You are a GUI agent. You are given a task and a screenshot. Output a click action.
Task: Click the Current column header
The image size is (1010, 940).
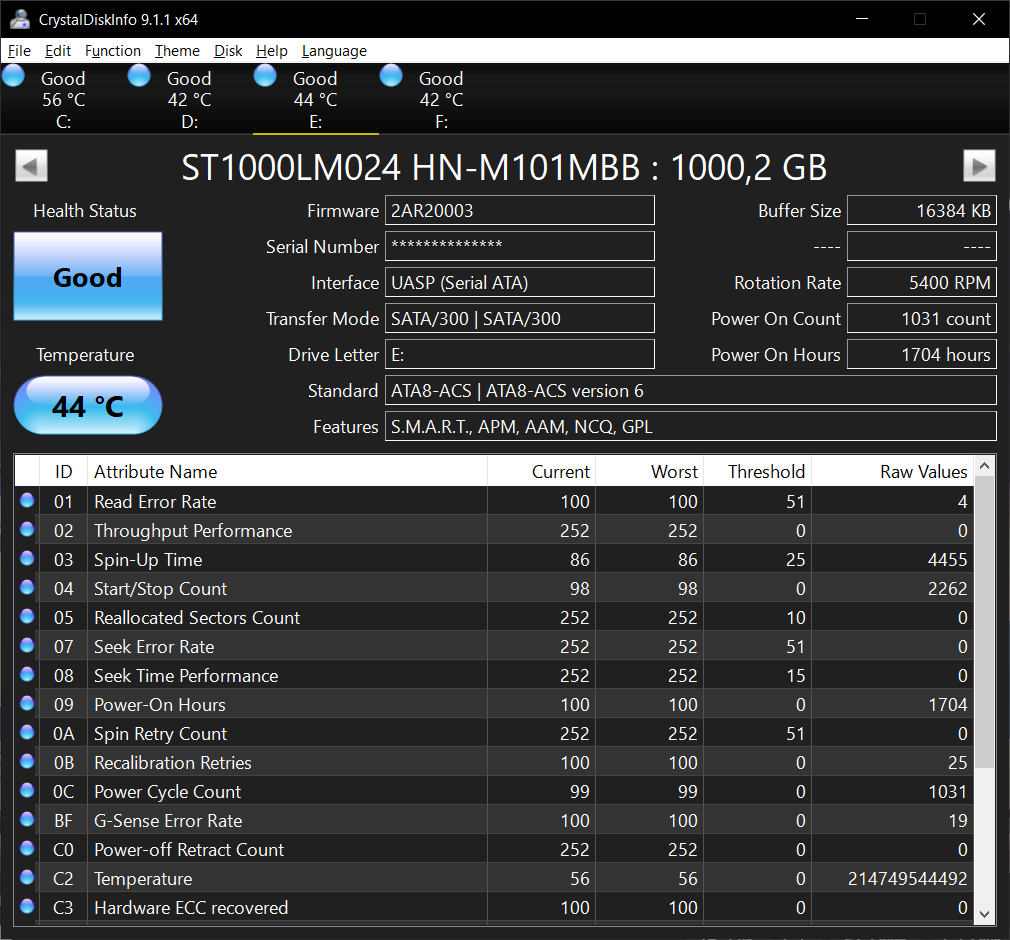(x=541, y=472)
